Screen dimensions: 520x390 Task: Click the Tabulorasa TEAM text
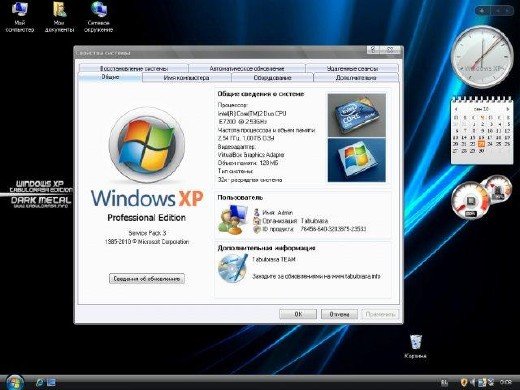(x=274, y=259)
